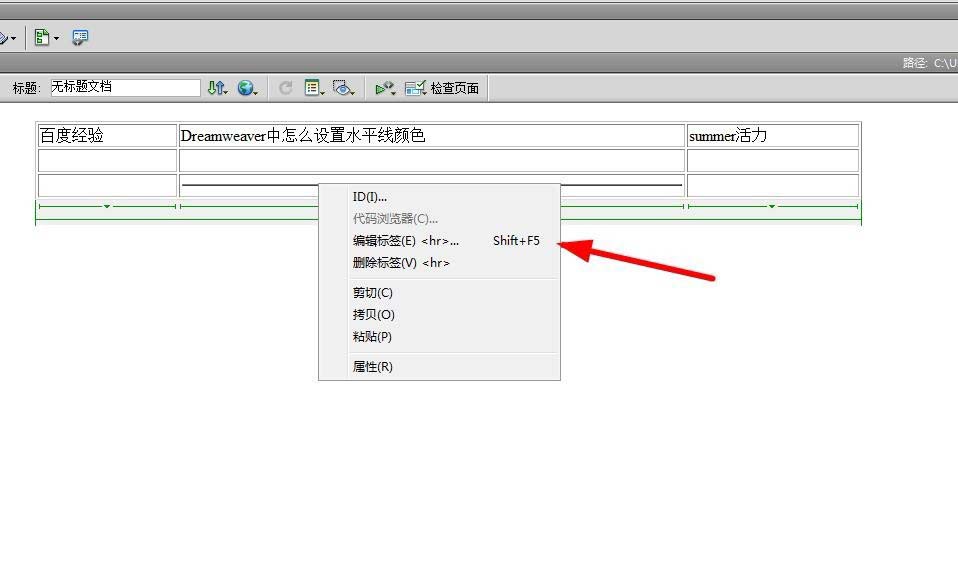
Task: Click the empty cell below 百度经验
Action: coord(107,161)
